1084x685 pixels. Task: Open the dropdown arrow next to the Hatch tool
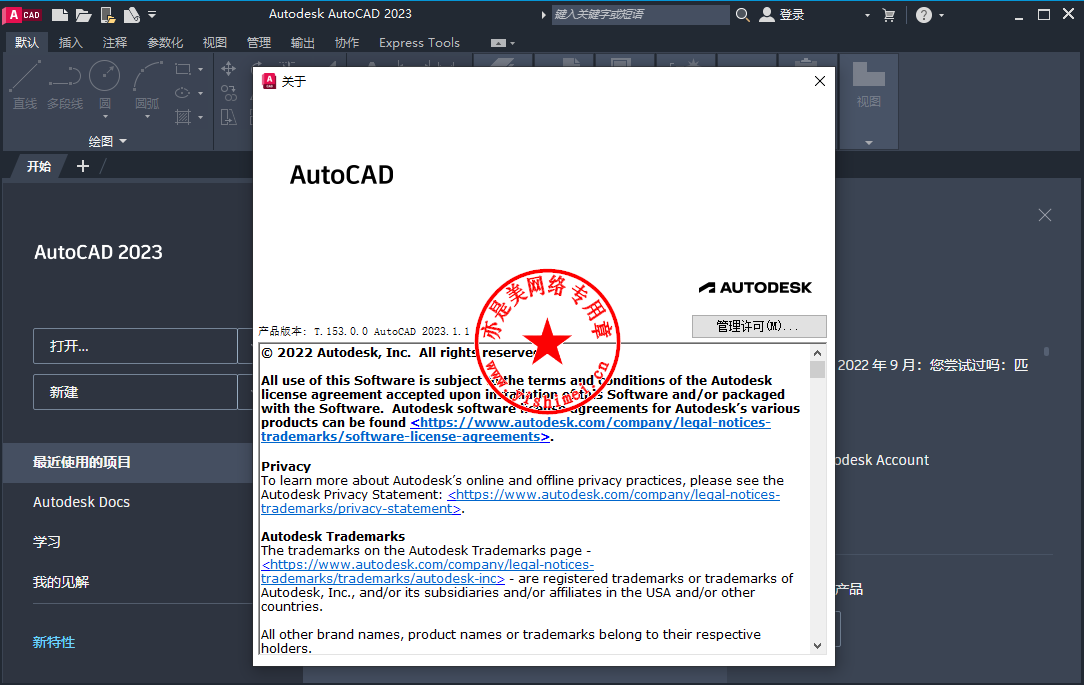click(200, 118)
